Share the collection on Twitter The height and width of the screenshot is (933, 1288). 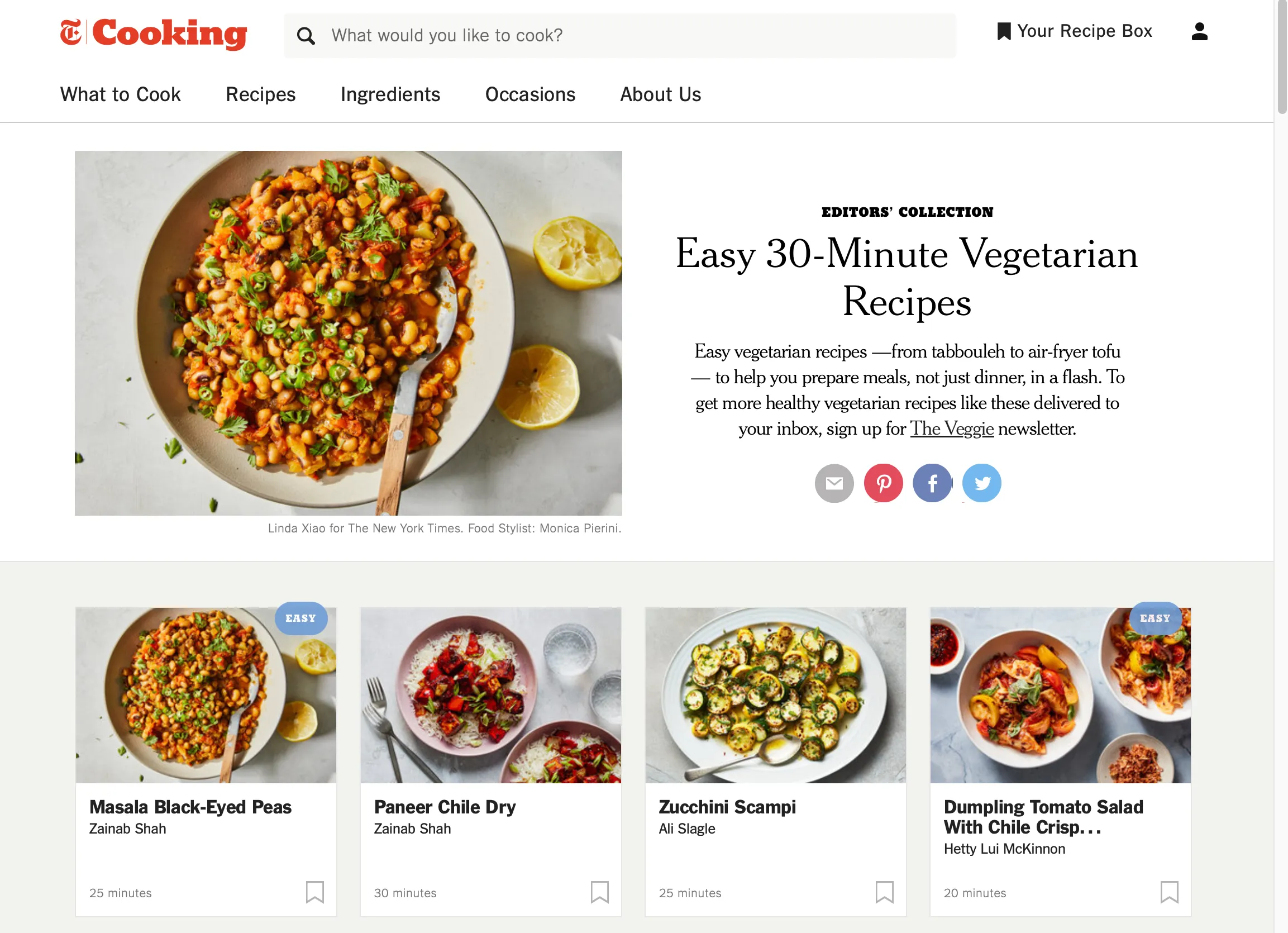point(981,482)
